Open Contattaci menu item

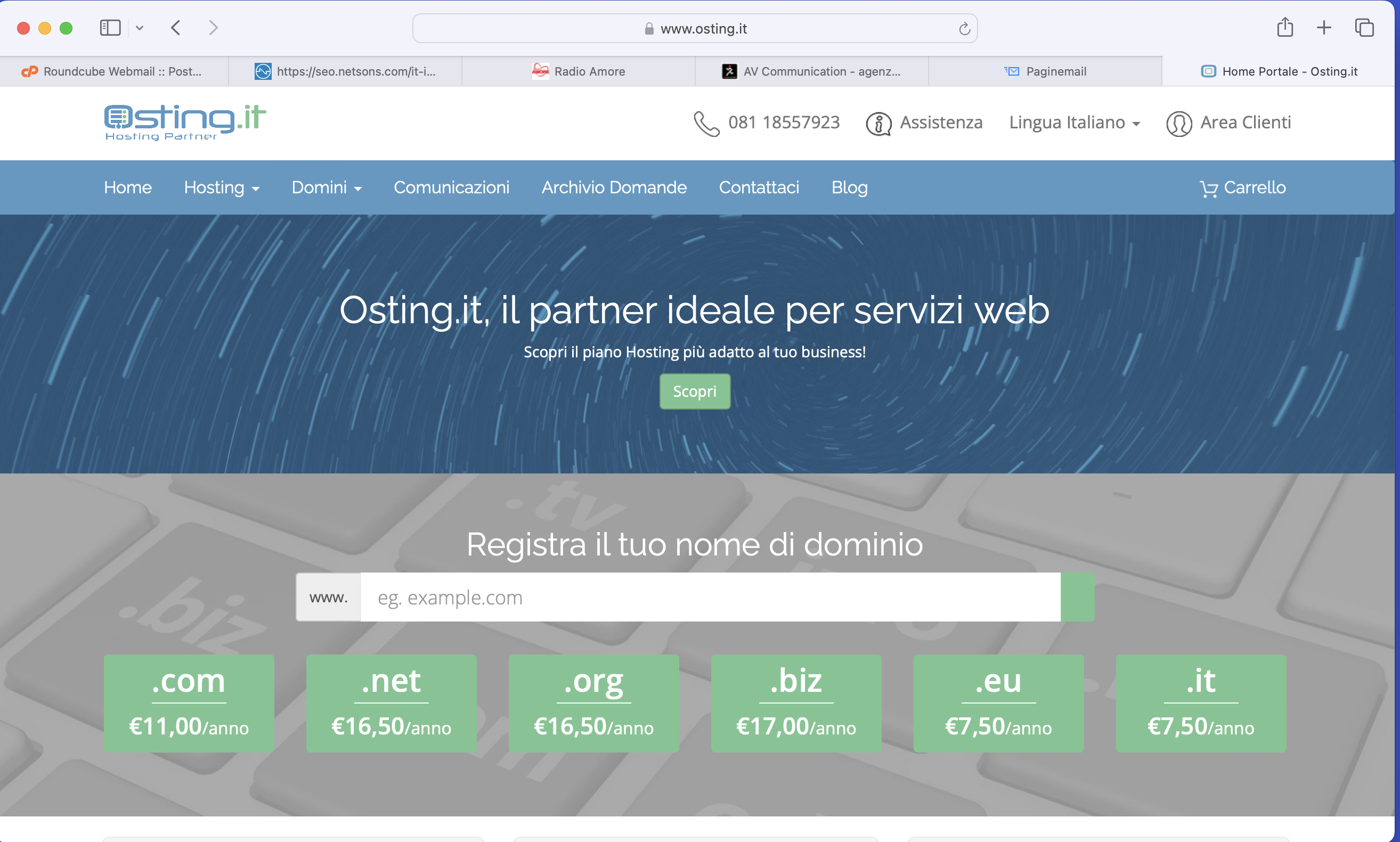click(x=759, y=188)
